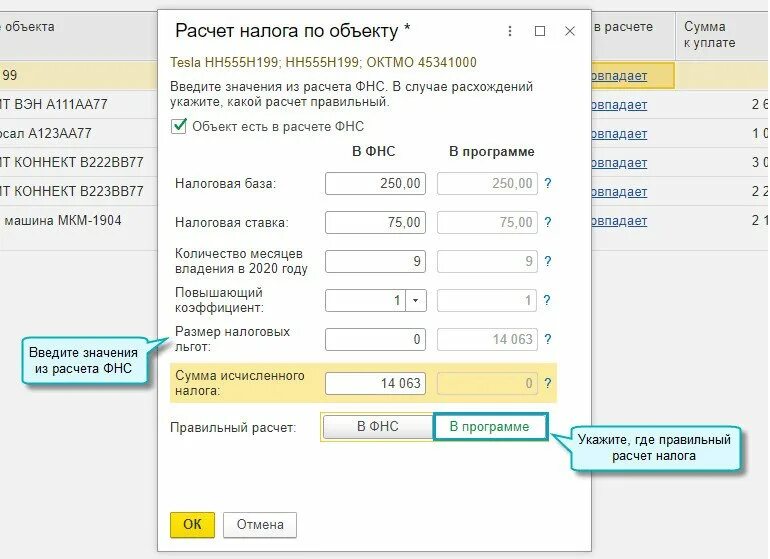Open the dialog's three-dot more menu
The image size is (770, 559).
coord(510,31)
